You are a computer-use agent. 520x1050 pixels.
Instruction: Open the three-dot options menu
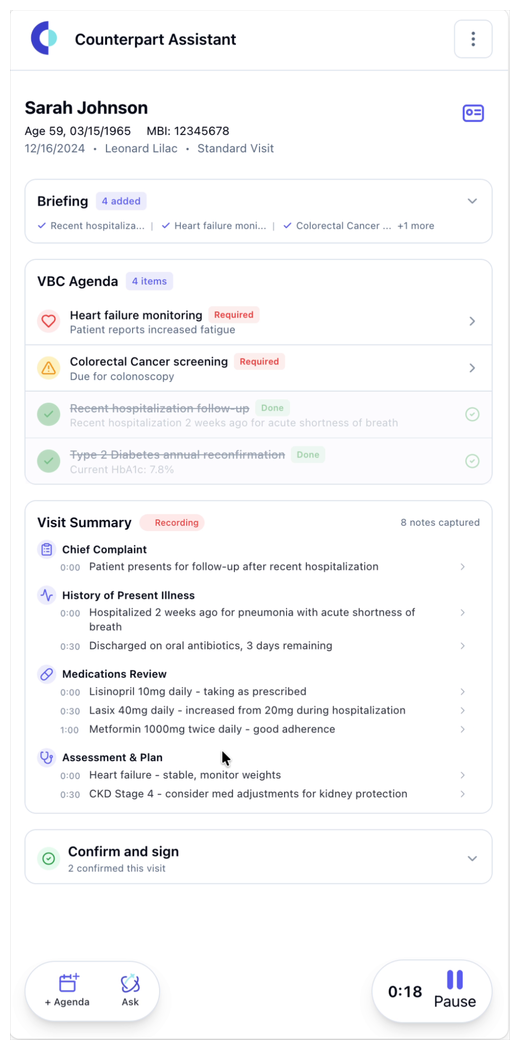point(473,39)
